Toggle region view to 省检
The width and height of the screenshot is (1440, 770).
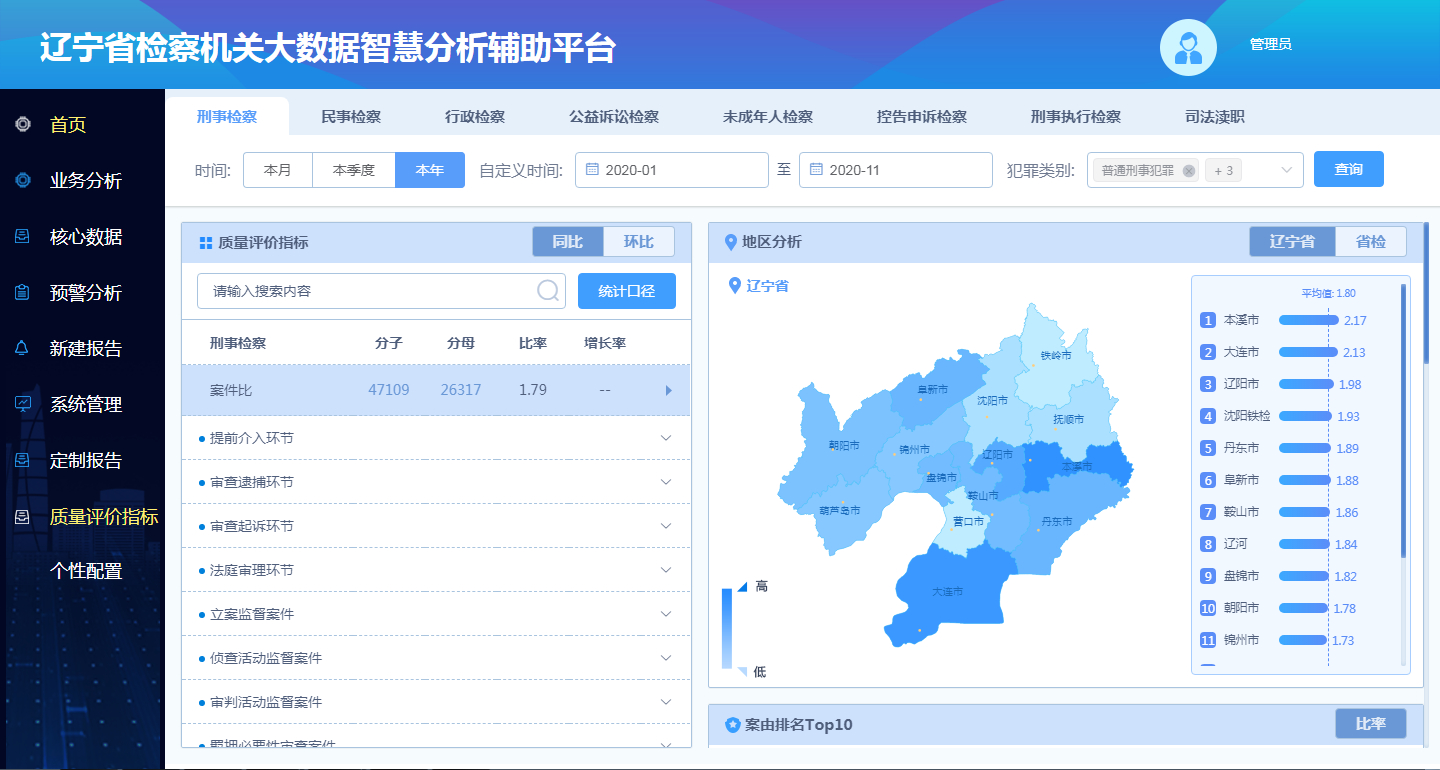1370,242
